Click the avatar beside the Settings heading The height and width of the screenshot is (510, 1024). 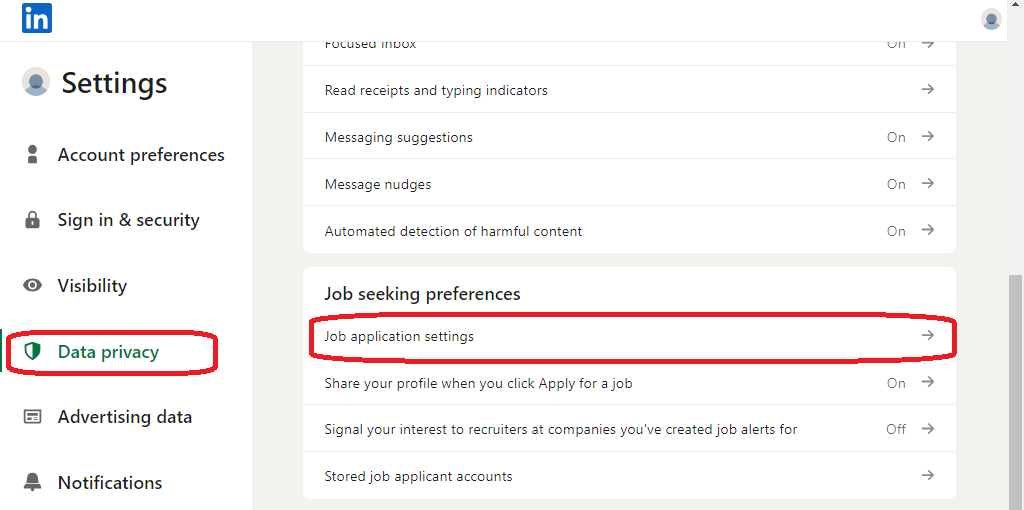[36, 82]
